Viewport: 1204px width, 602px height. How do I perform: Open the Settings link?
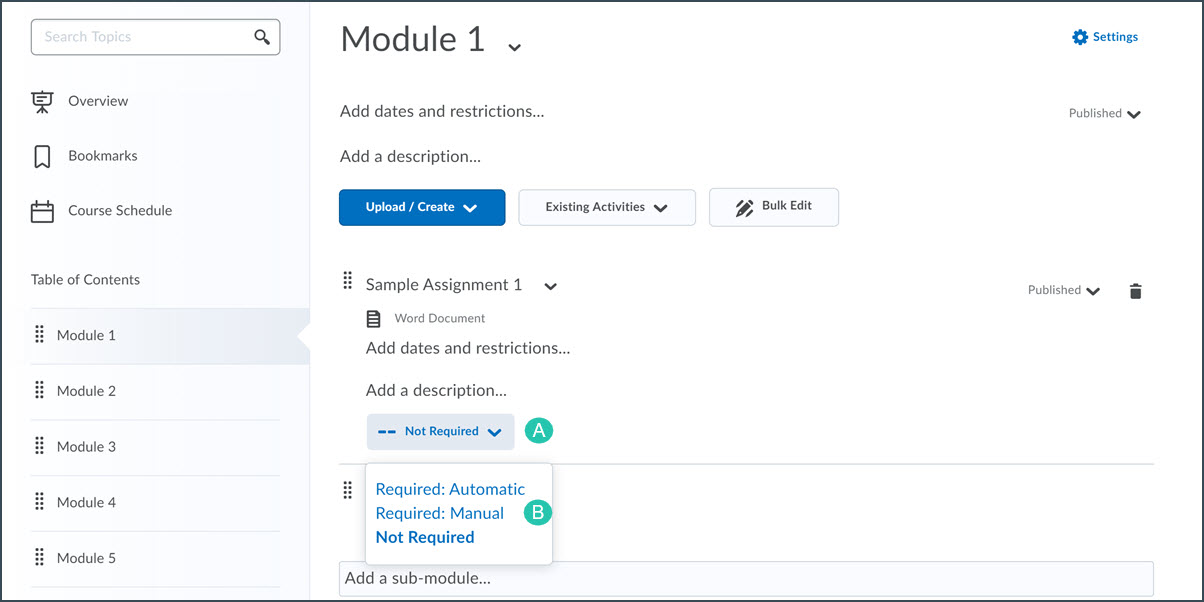click(1115, 37)
